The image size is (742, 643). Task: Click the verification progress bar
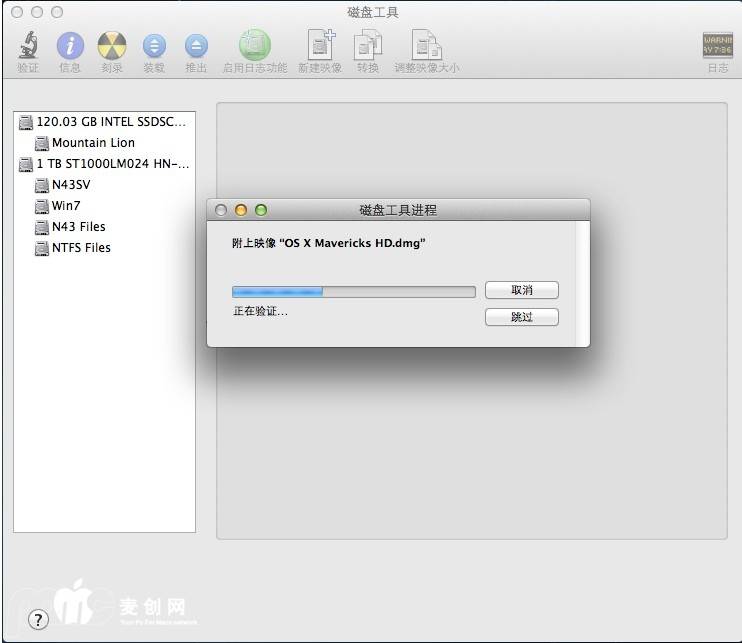(353, 292)
